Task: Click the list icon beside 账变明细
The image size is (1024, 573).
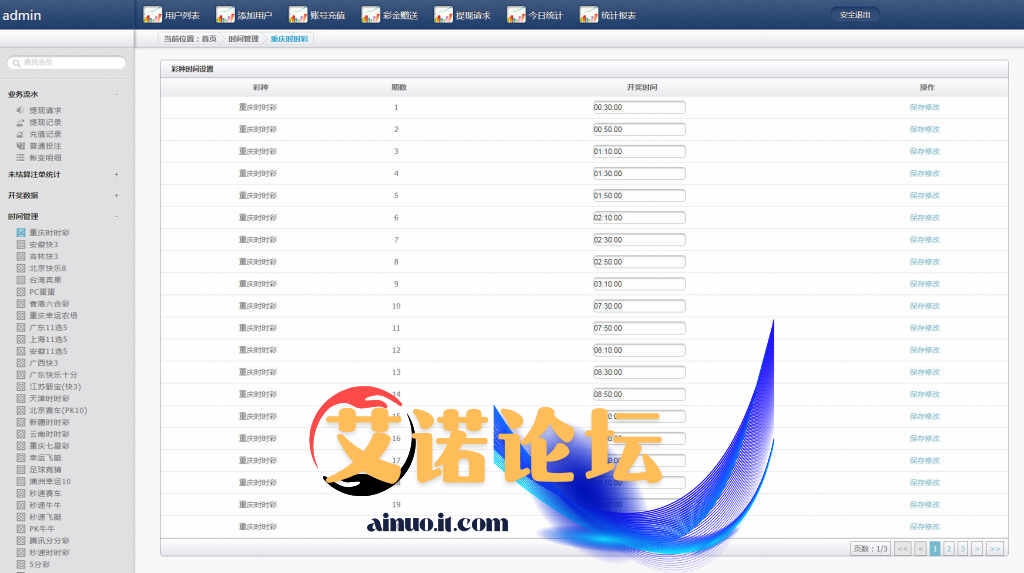Action: click(x=20, y=157)
